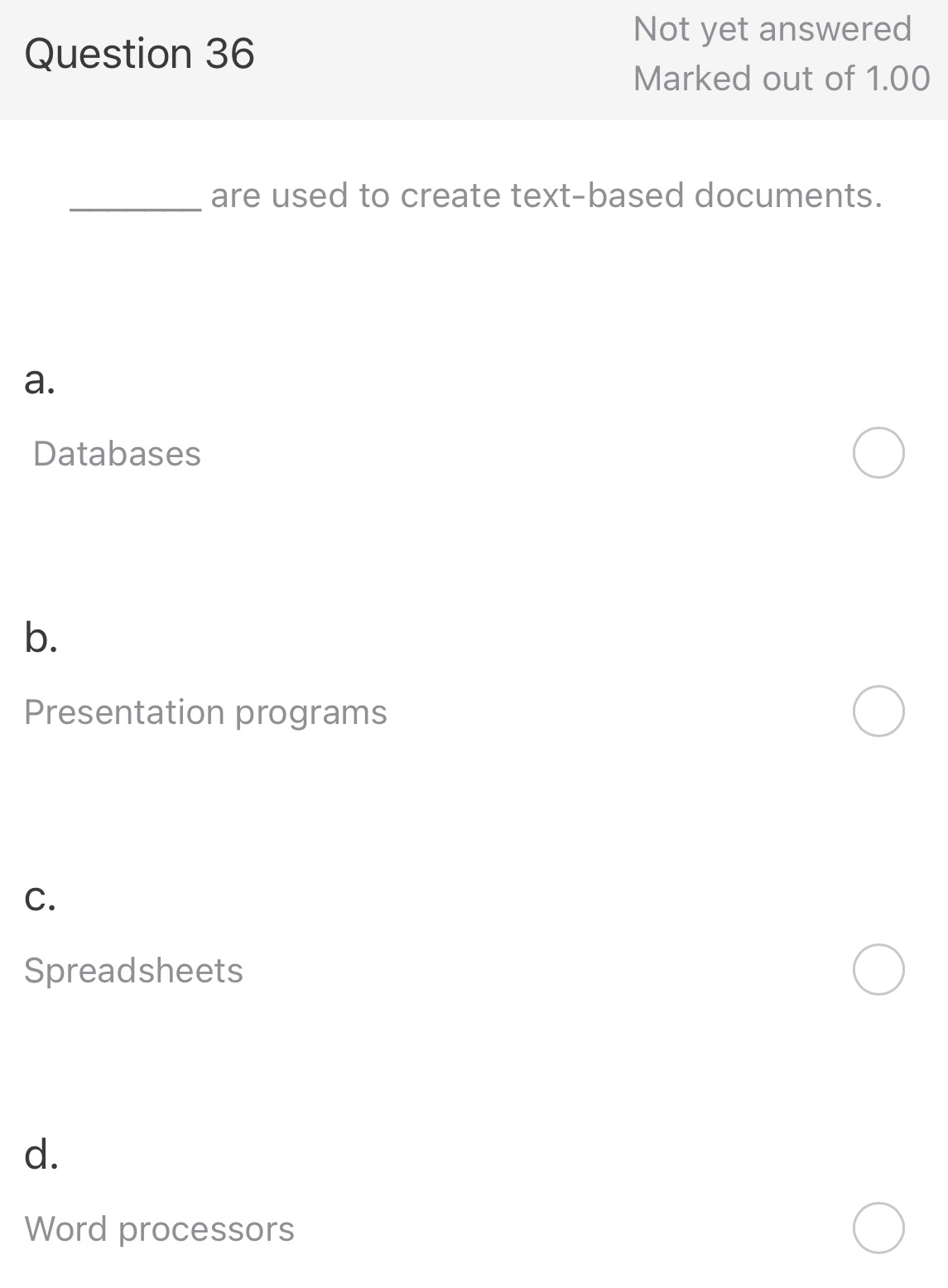Tap option letter "b."

pos(41,638)
